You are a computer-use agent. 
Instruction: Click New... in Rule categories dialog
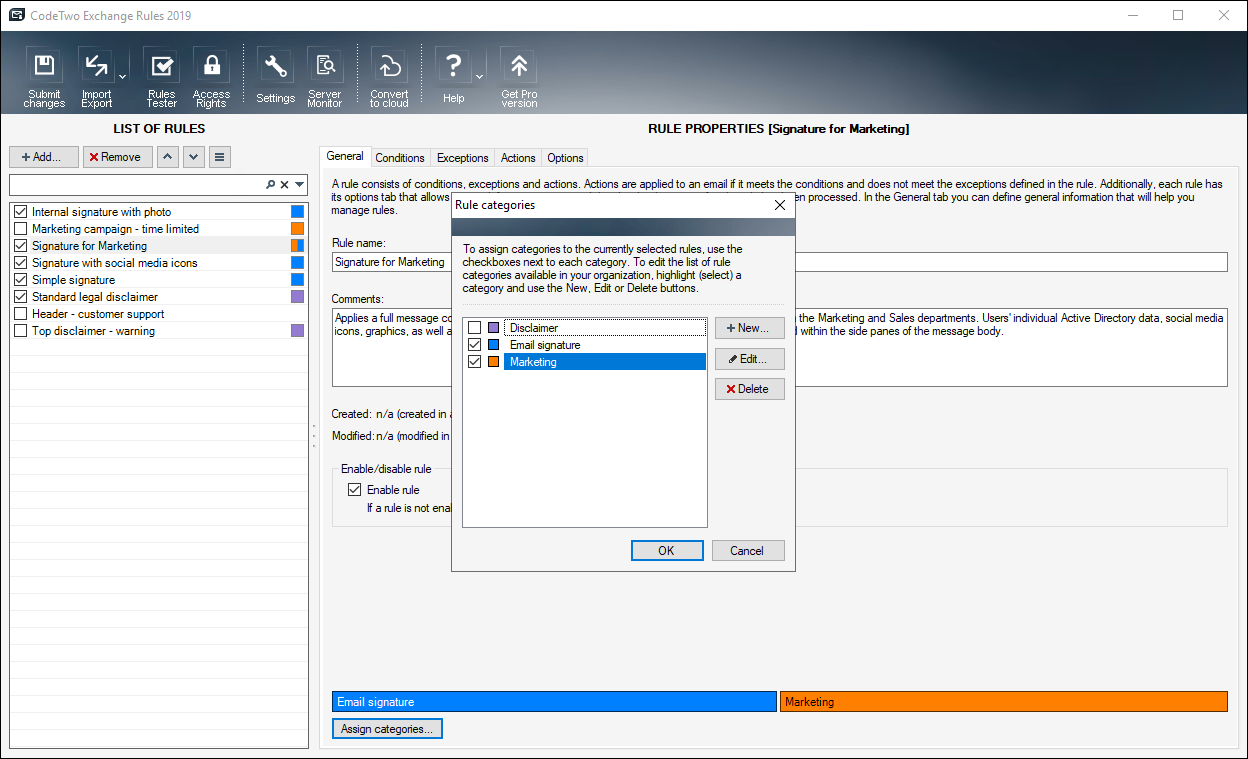750,328
